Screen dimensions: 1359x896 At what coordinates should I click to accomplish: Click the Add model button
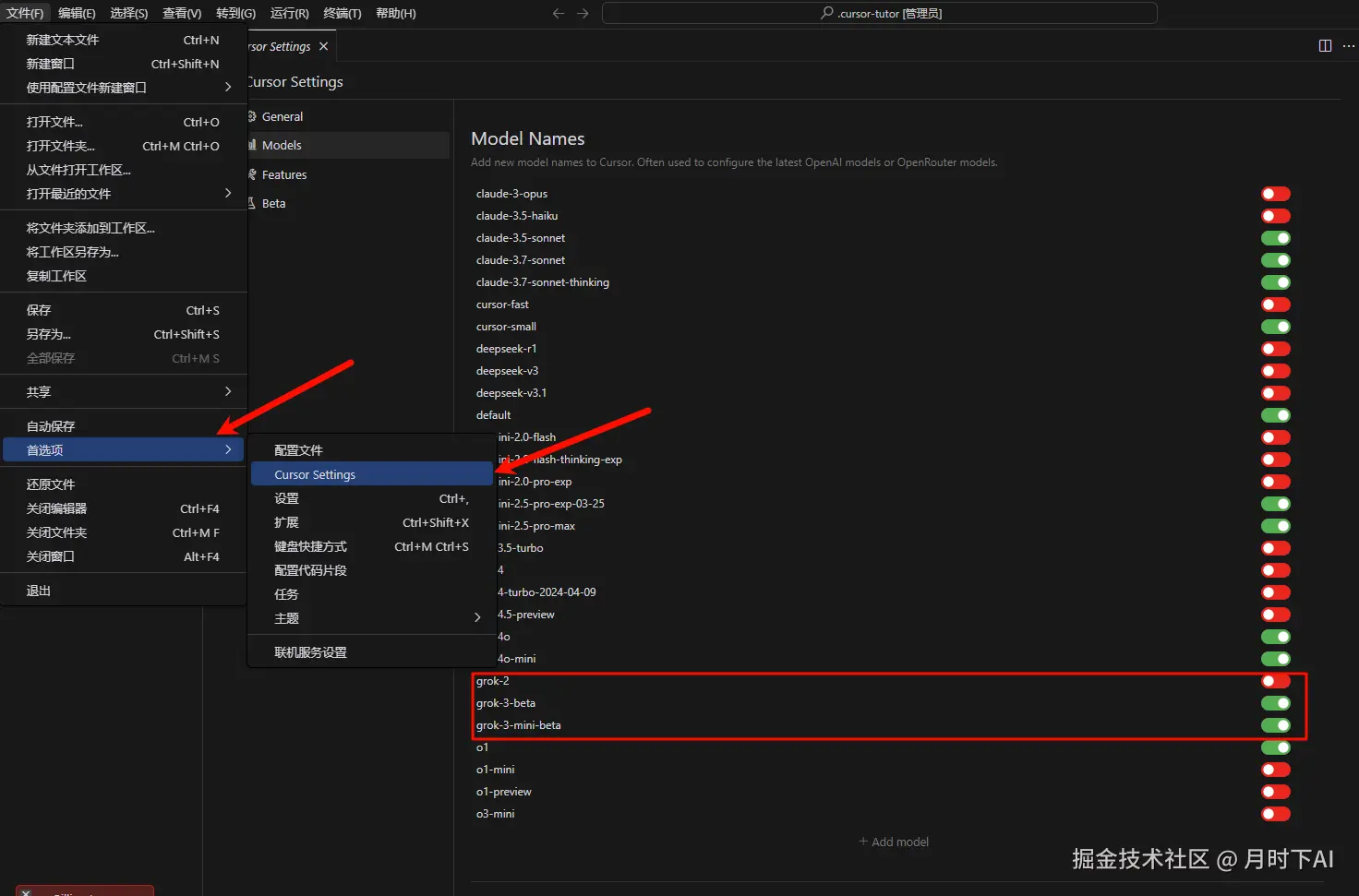click(x=894, y=842)
